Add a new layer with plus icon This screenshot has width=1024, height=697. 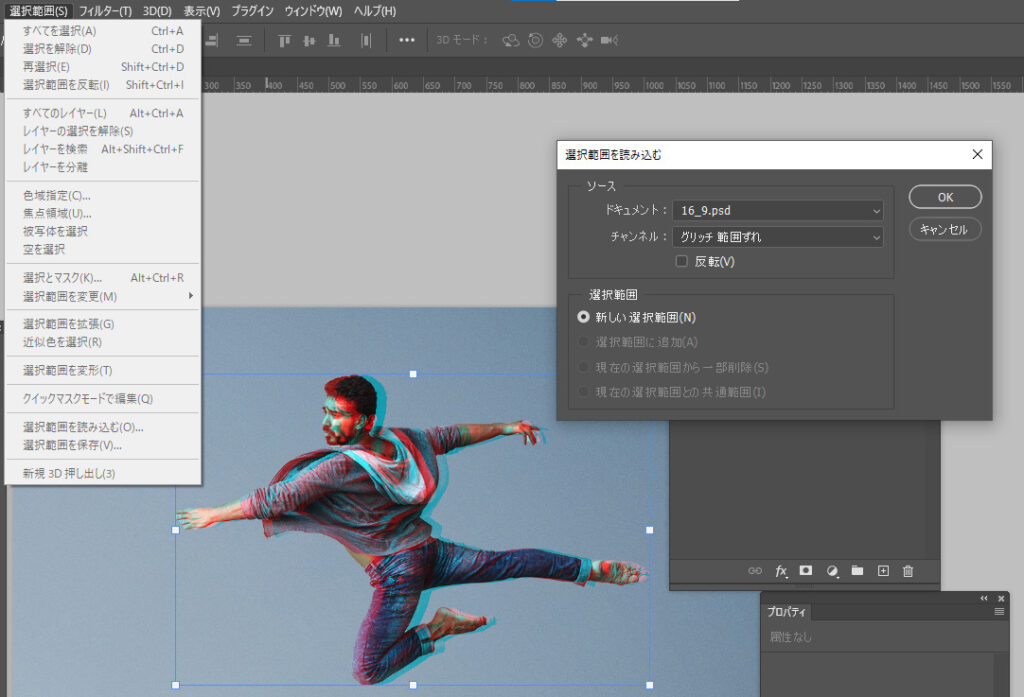(883, 571)
